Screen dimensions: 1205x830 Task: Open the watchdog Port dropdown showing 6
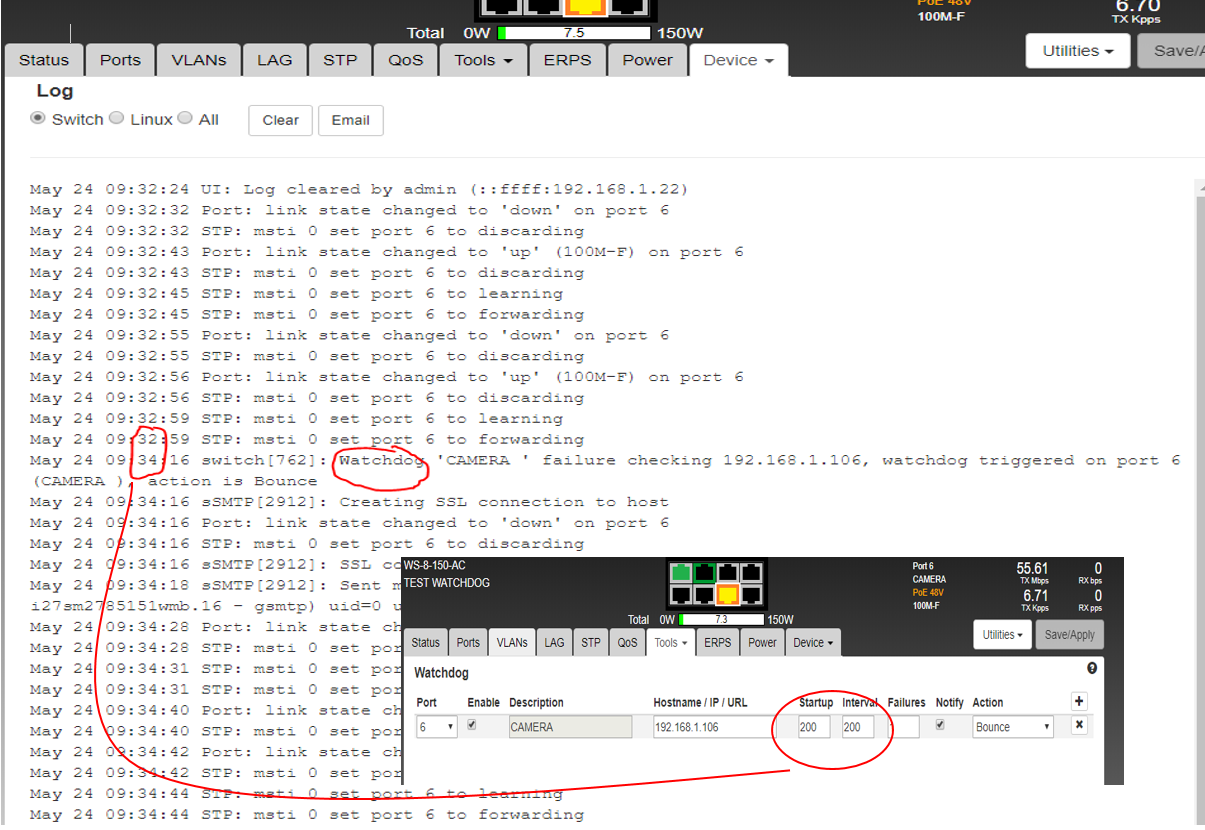[x=436, y=727]
